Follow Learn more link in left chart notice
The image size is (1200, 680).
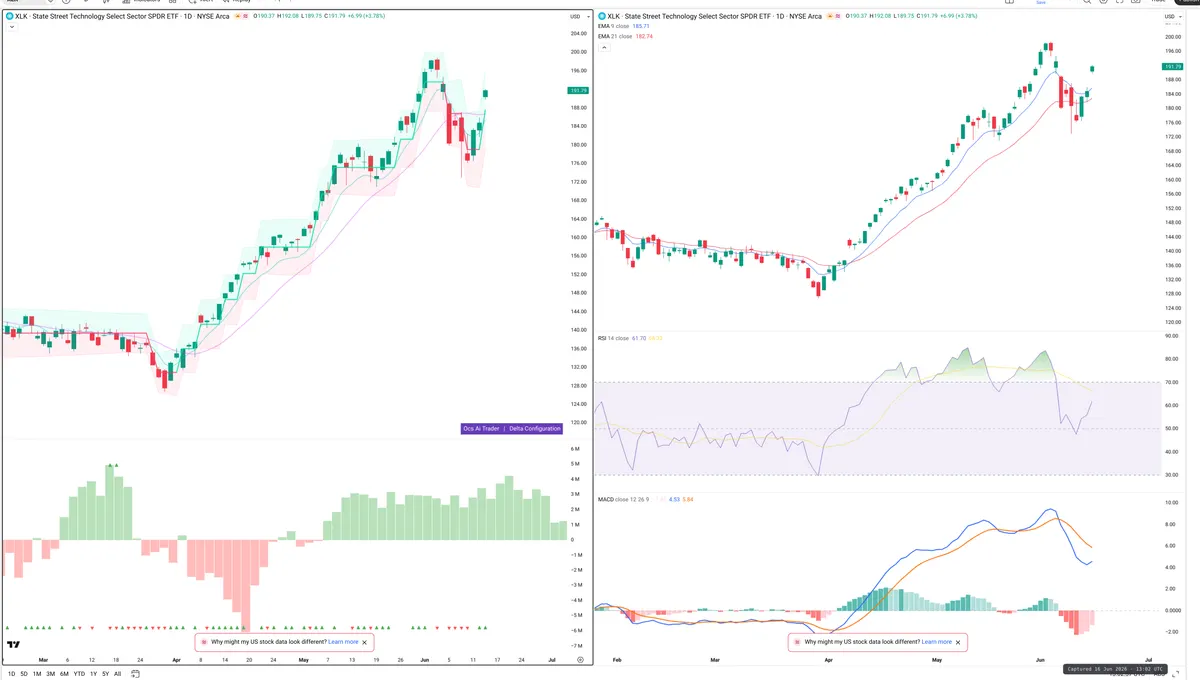[x=343, y=642]
